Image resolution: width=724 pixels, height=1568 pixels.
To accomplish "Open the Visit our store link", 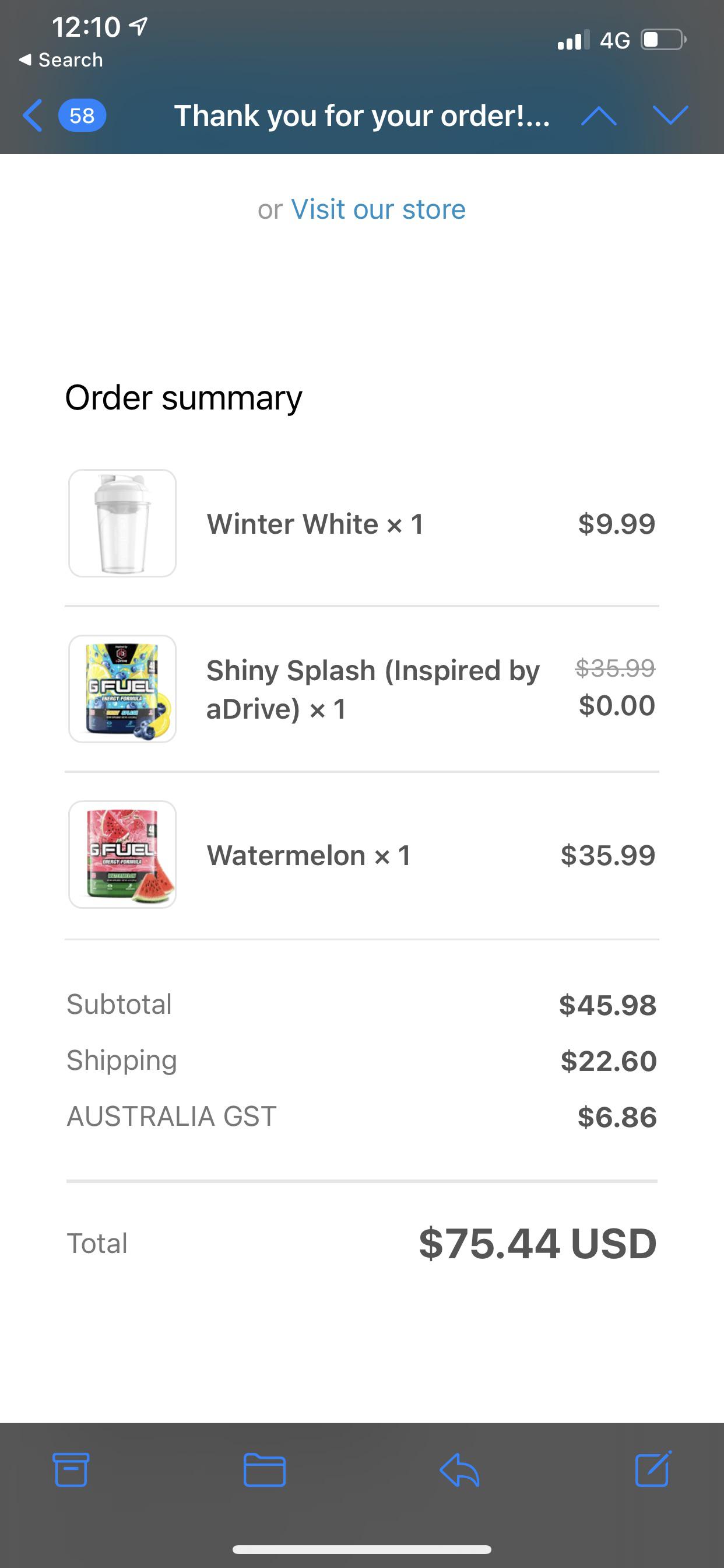I will pyautogui.click(x=377, y=209).
